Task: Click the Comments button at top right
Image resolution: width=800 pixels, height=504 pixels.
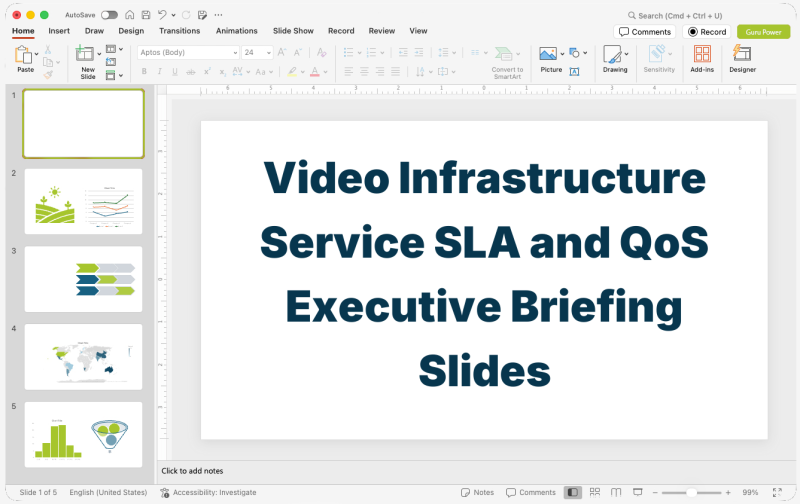Action: pyautogui.click(x=645, y=32)
